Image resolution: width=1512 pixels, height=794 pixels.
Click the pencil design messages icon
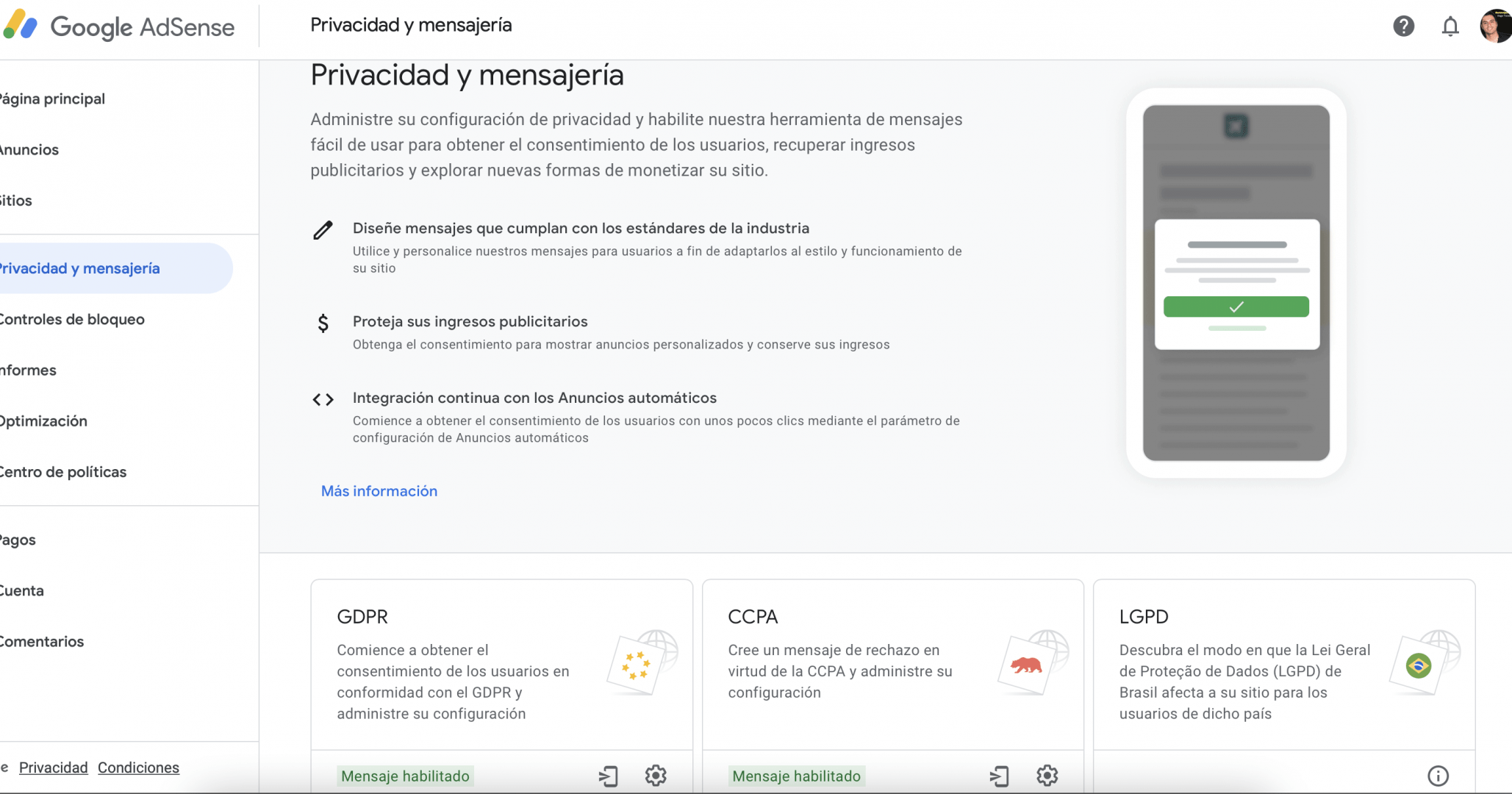(x=323, y=230)
